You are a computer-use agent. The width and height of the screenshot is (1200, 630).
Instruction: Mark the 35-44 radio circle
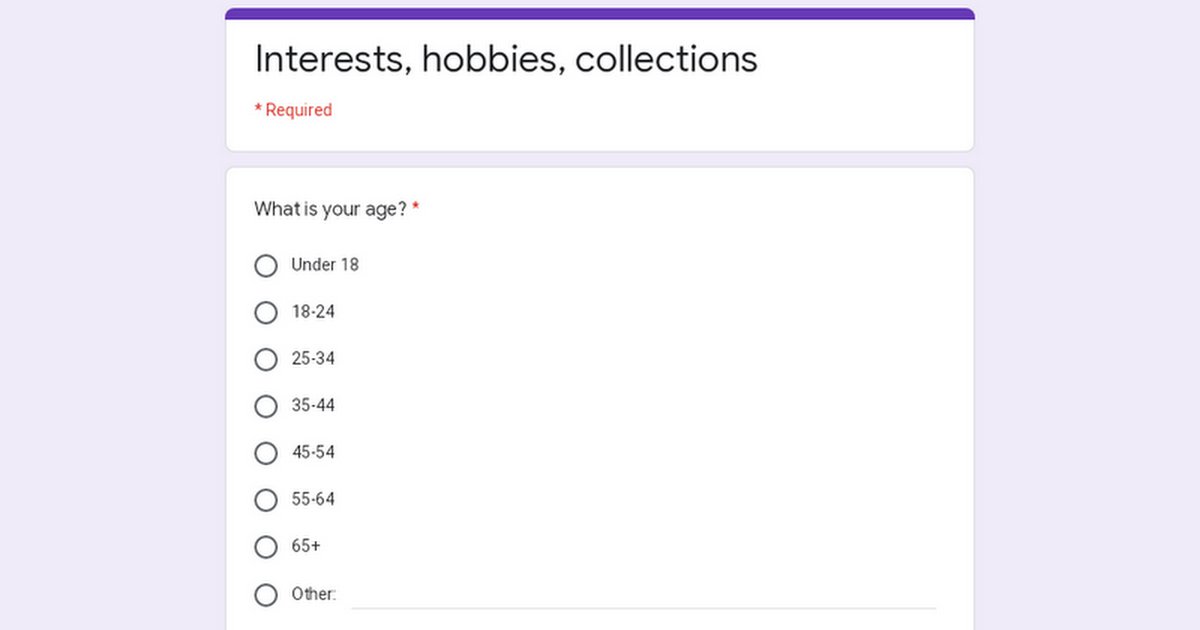(266, 407)
